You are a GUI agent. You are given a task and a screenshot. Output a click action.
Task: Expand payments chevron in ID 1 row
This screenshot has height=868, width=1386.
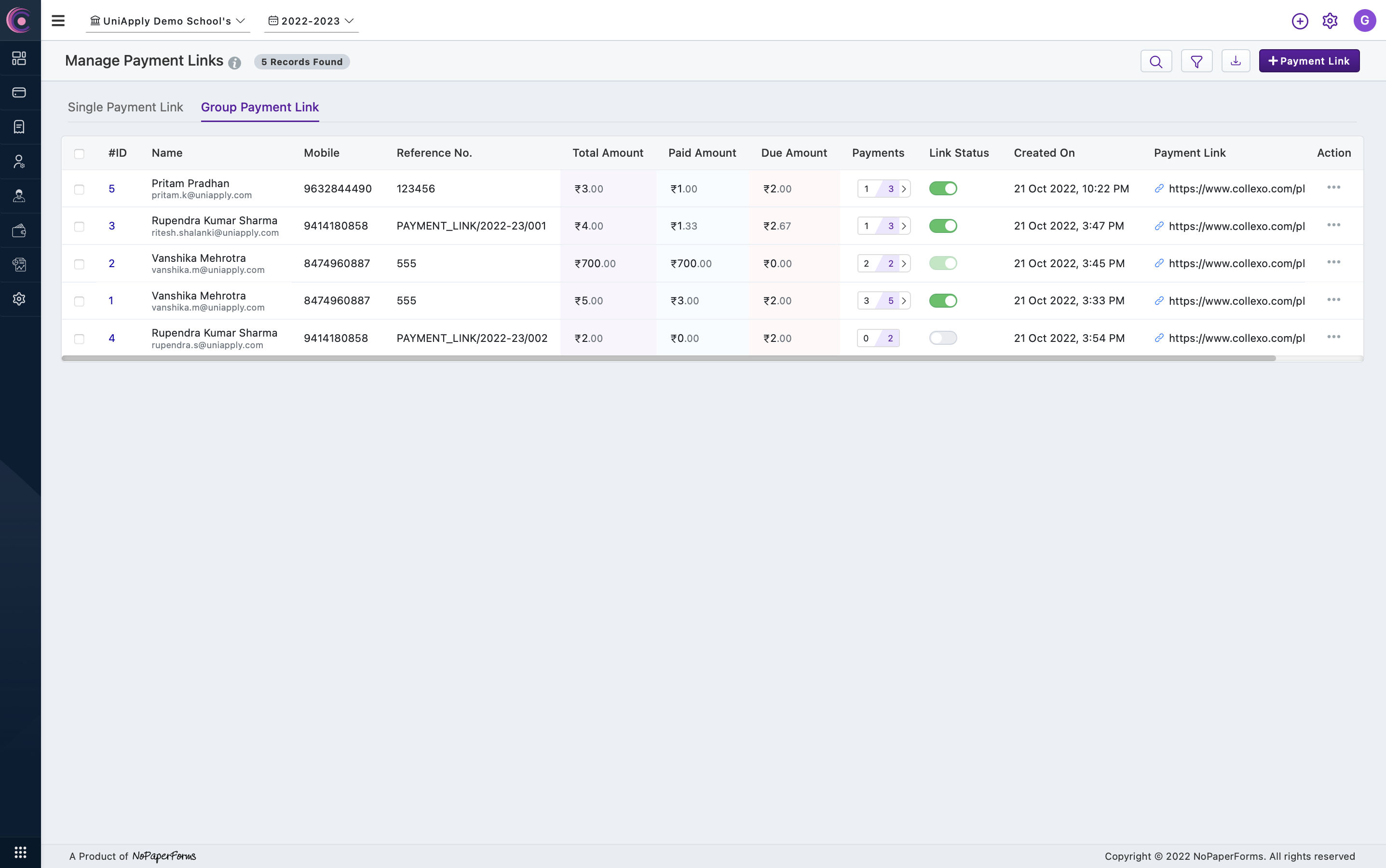tap(904, 301)
